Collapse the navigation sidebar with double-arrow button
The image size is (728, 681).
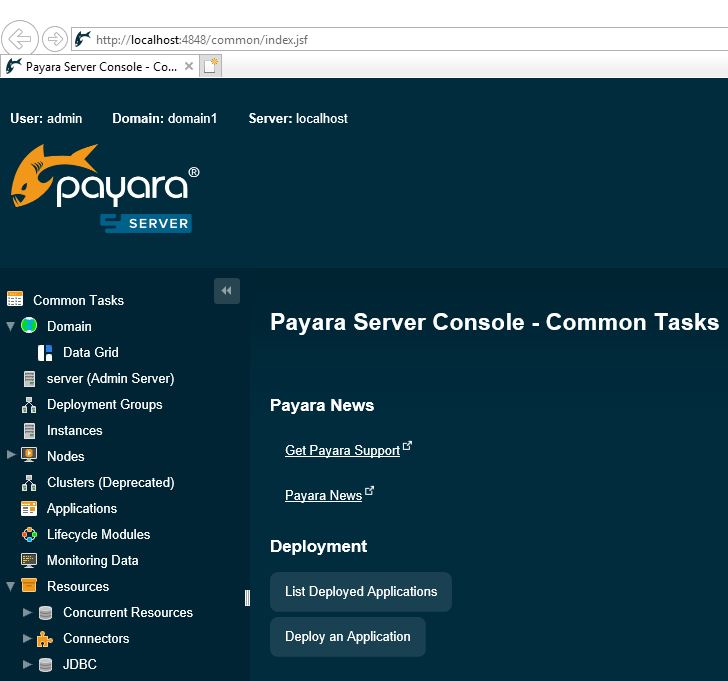point(227,291)
